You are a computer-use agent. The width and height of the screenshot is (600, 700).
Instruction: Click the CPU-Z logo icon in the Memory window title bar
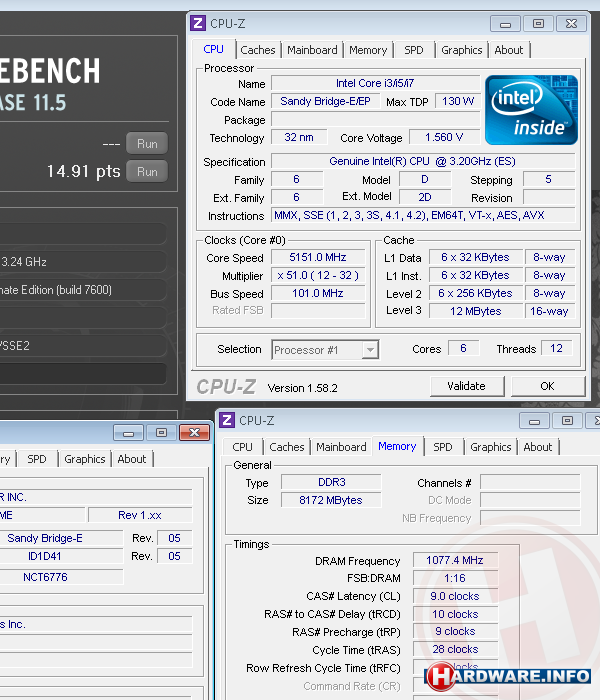[x=227, y=420]
